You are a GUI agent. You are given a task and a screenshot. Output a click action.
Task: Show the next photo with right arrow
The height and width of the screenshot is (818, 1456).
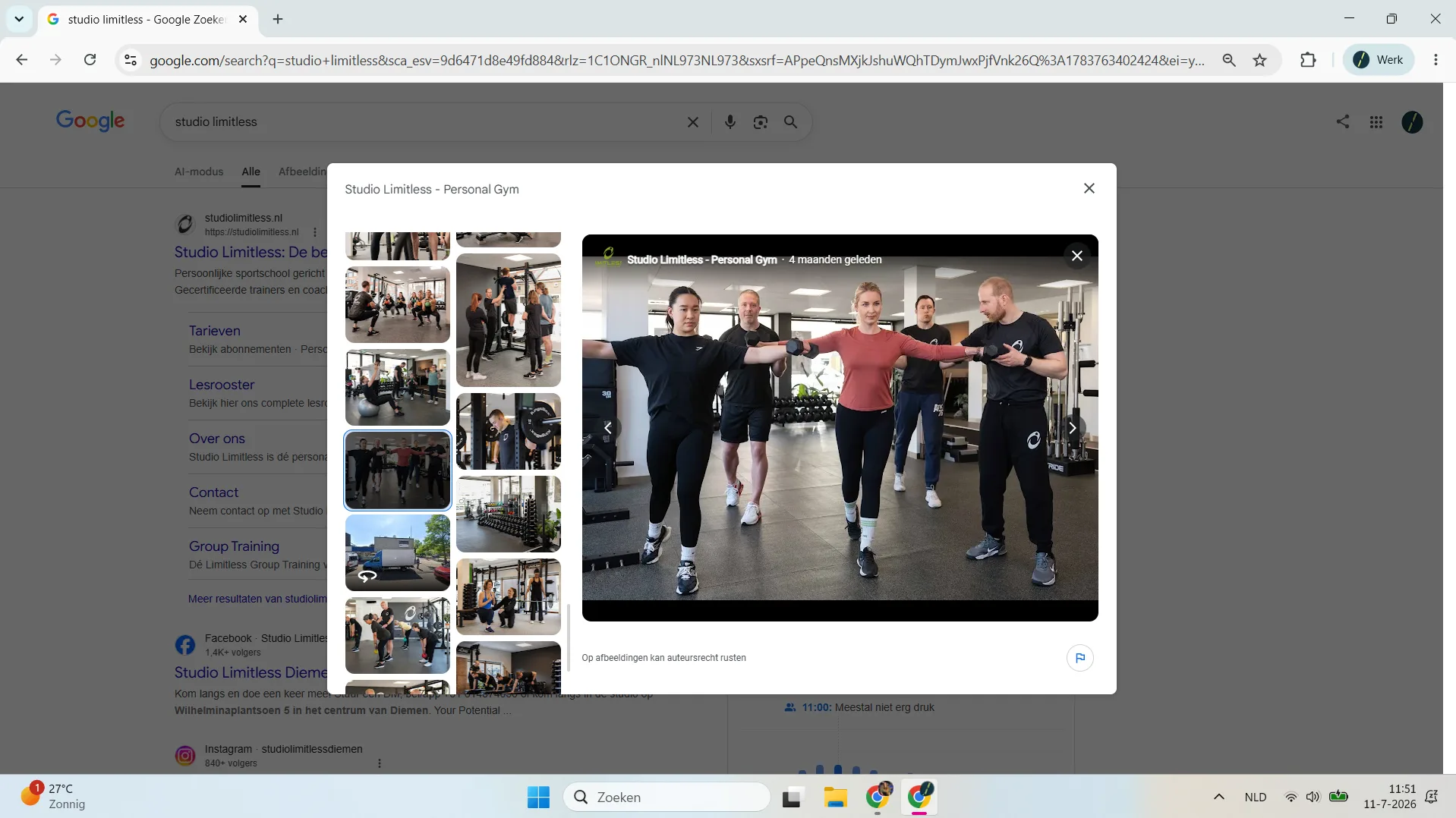[1072, 428]
